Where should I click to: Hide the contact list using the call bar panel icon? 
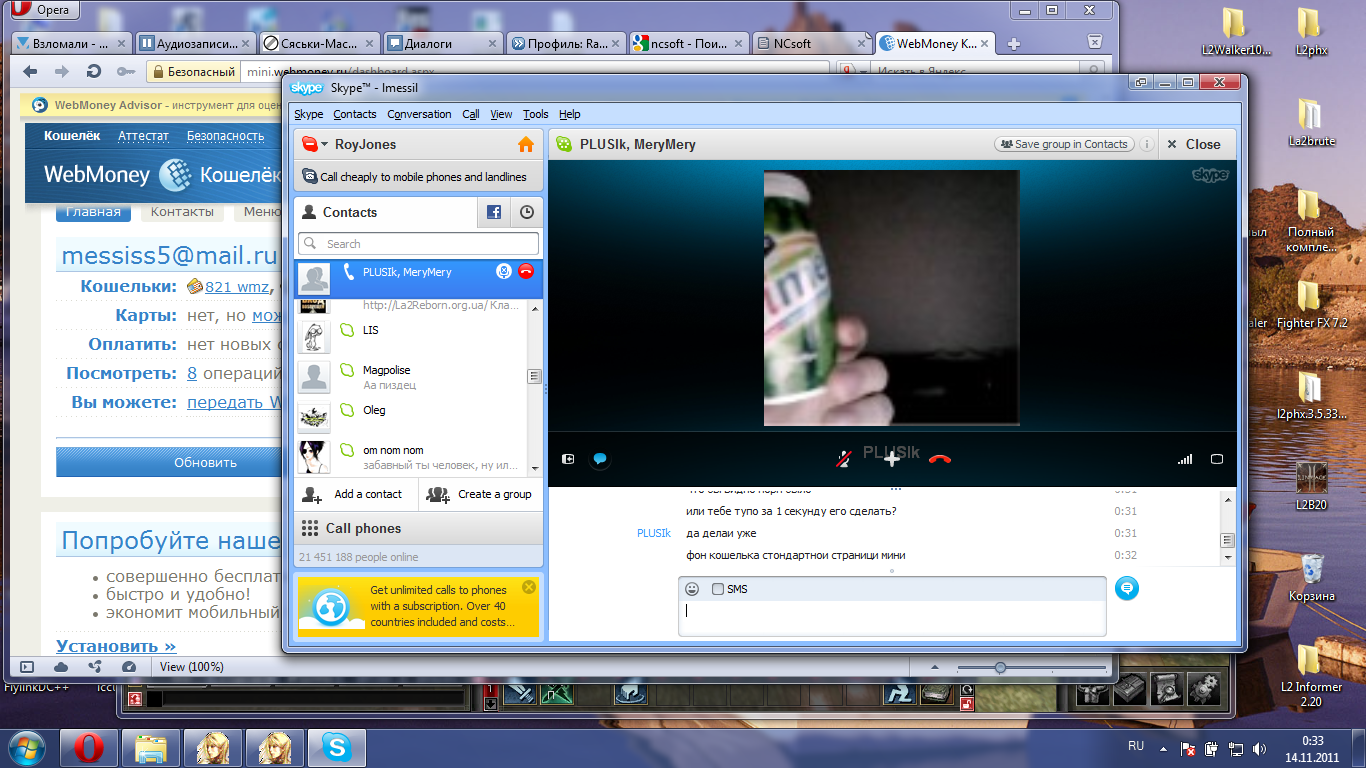point(568,459)
